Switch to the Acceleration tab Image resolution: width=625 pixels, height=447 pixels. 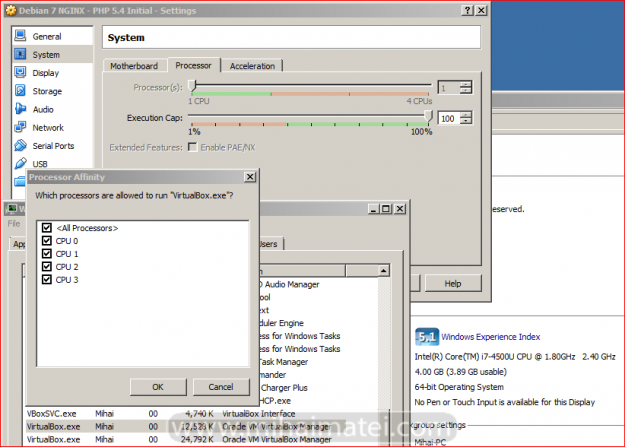click(x=252, y=66)
